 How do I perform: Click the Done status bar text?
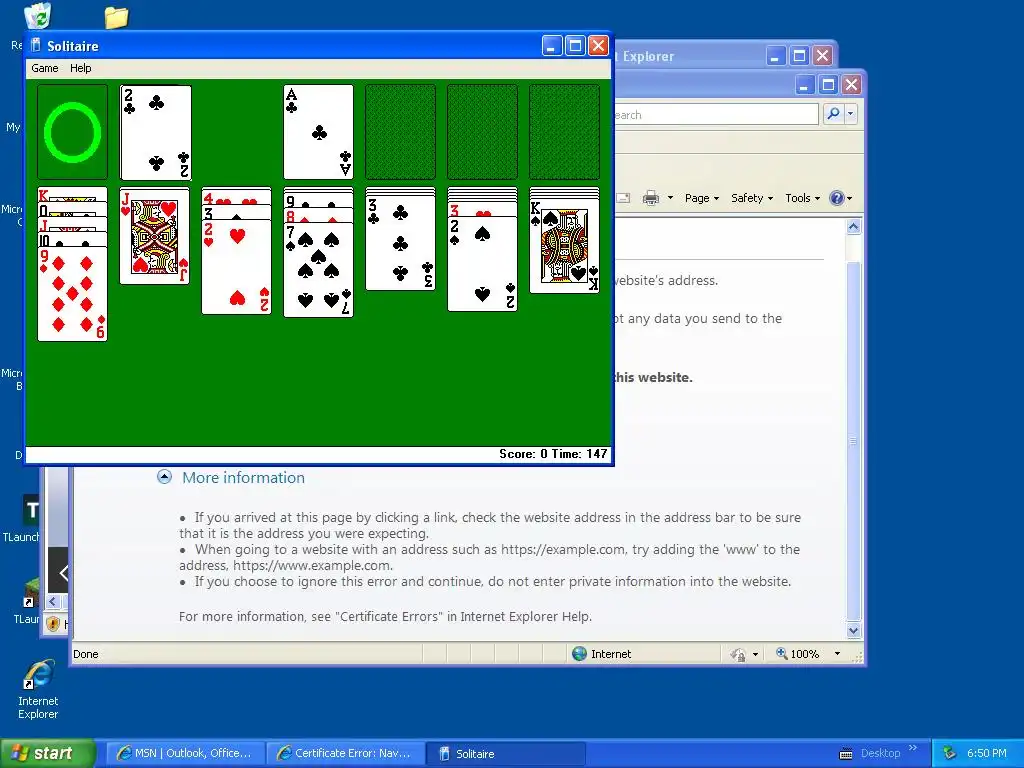tap(86, 654)
